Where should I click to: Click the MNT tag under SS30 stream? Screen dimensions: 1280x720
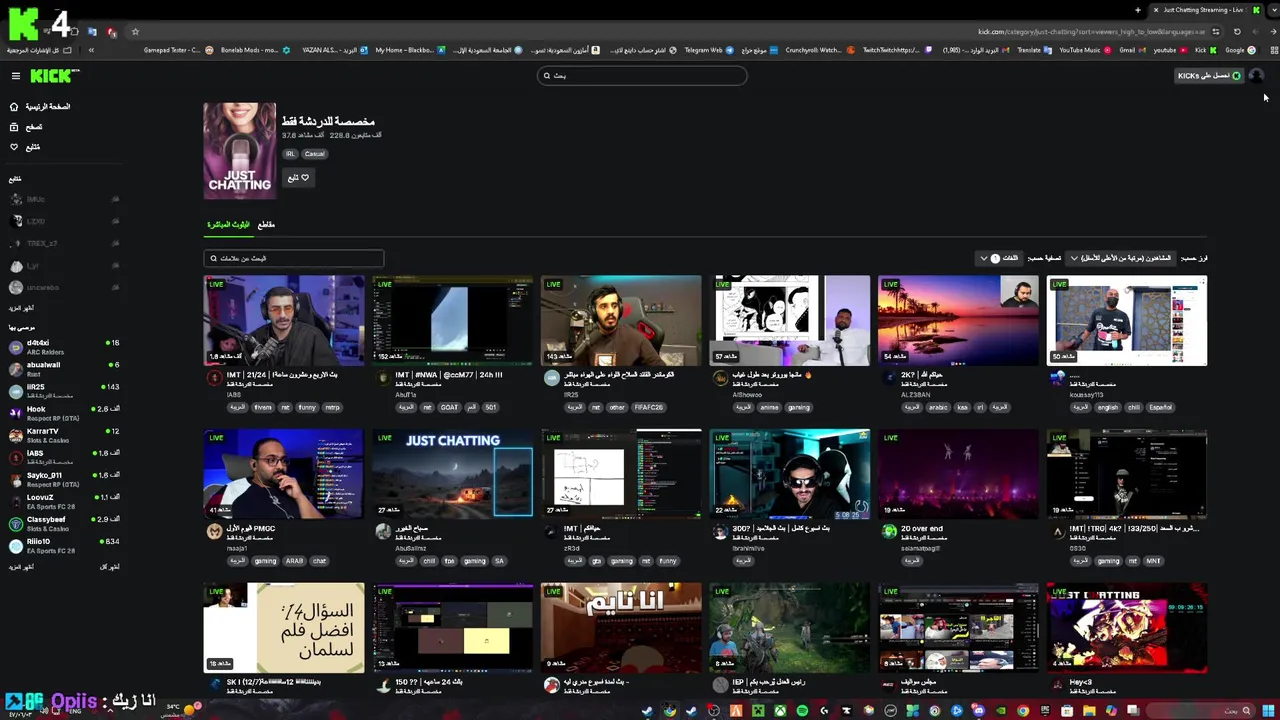coord(1152,561)
